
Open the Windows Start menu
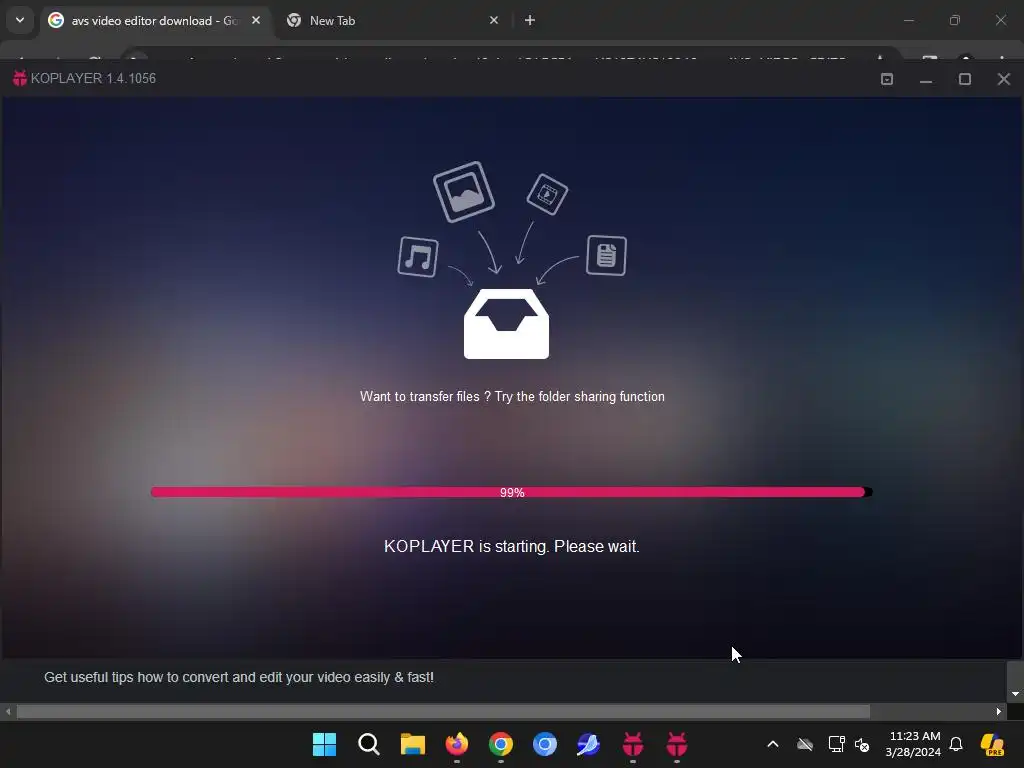[325, 744]
